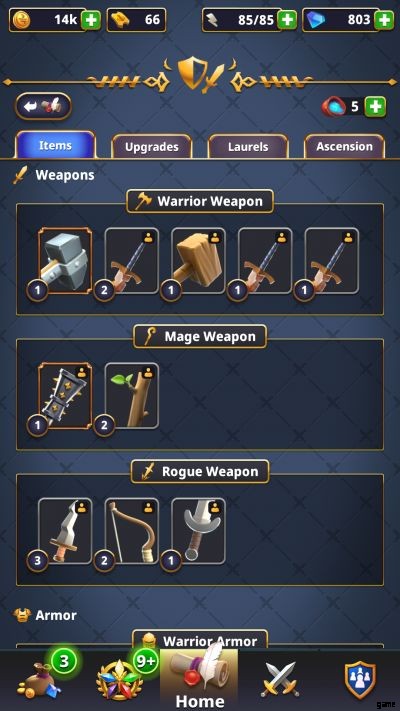Viewport: 400px width, 711px height.
Task: Open the Laurels tab
Action: coord(248,146)
